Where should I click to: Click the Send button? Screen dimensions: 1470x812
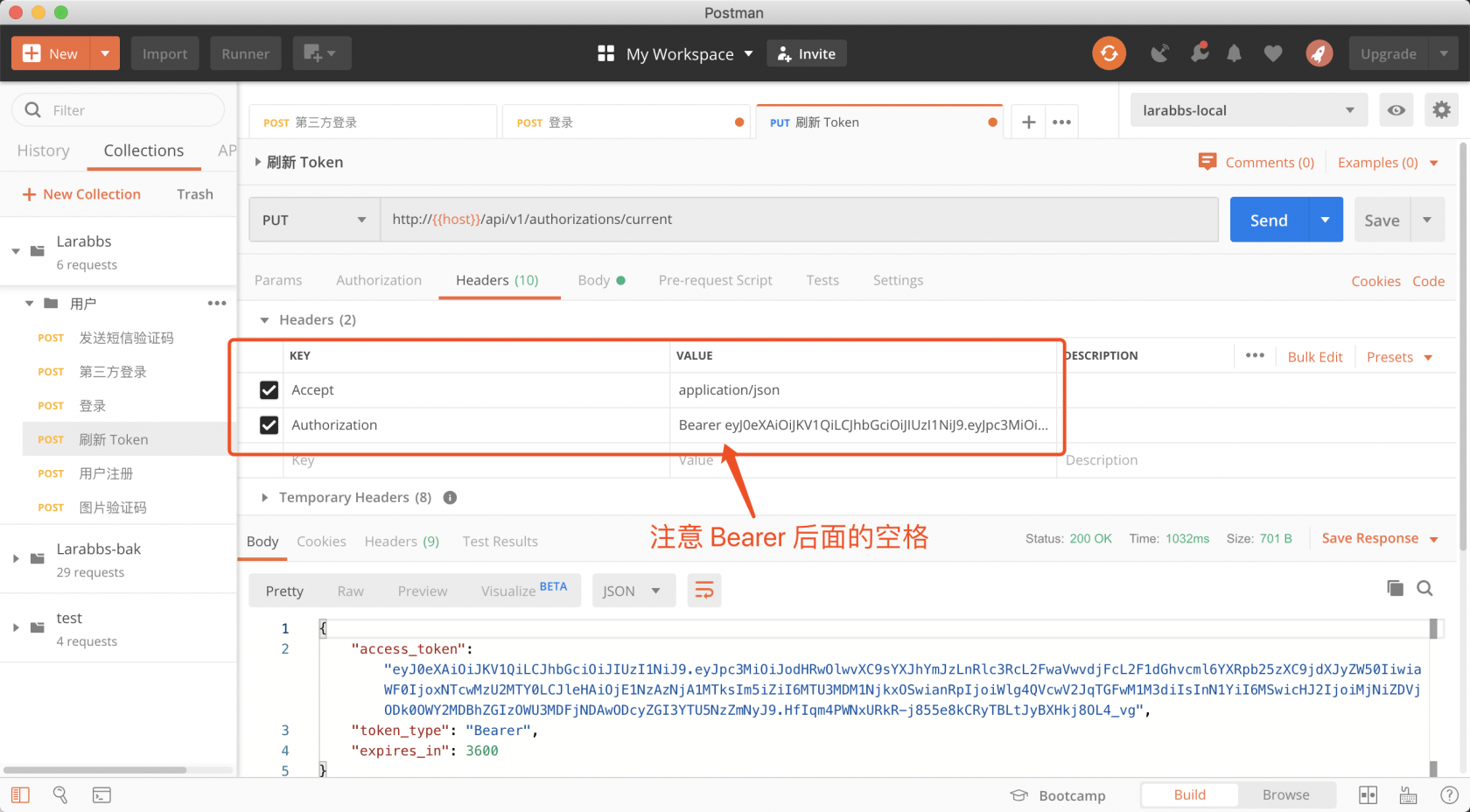pyautogui.click(x=1269, y=220)
